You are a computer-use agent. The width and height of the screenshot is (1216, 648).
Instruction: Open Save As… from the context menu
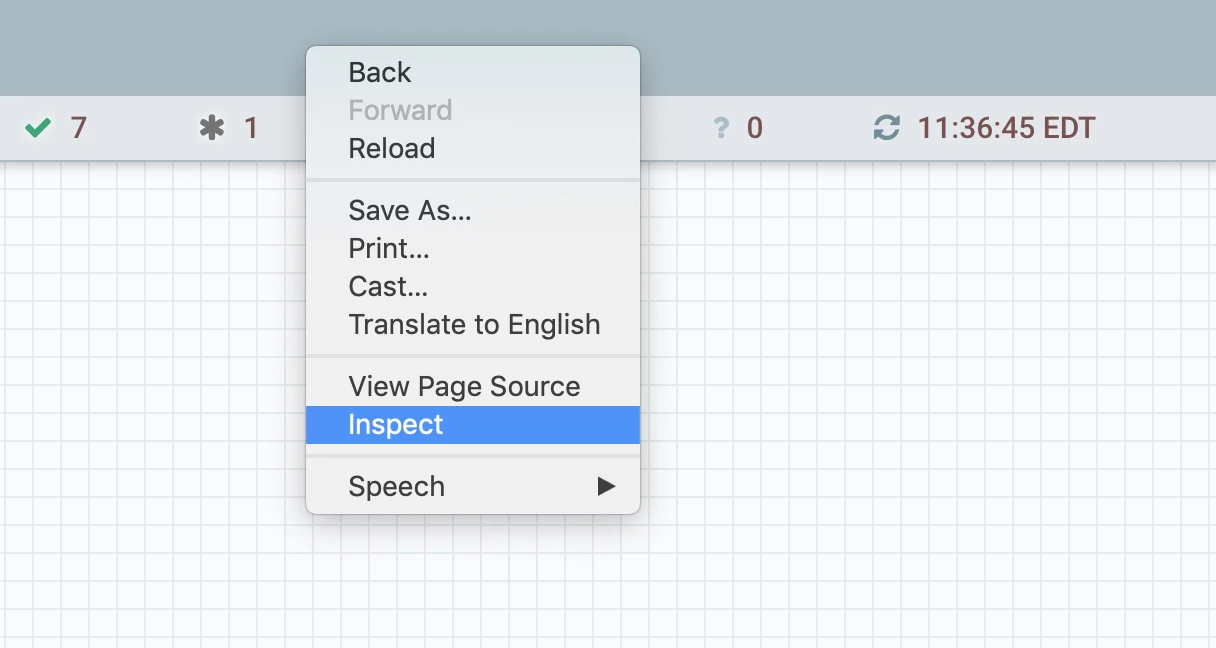[473, 210]
